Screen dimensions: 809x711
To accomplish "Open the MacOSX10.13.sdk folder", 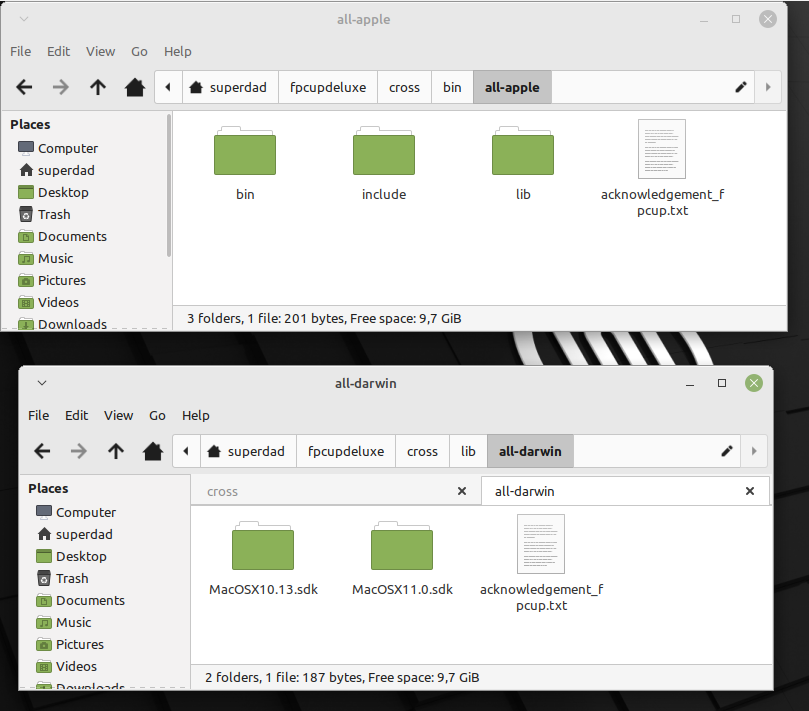I will click(x=263, y=546).
